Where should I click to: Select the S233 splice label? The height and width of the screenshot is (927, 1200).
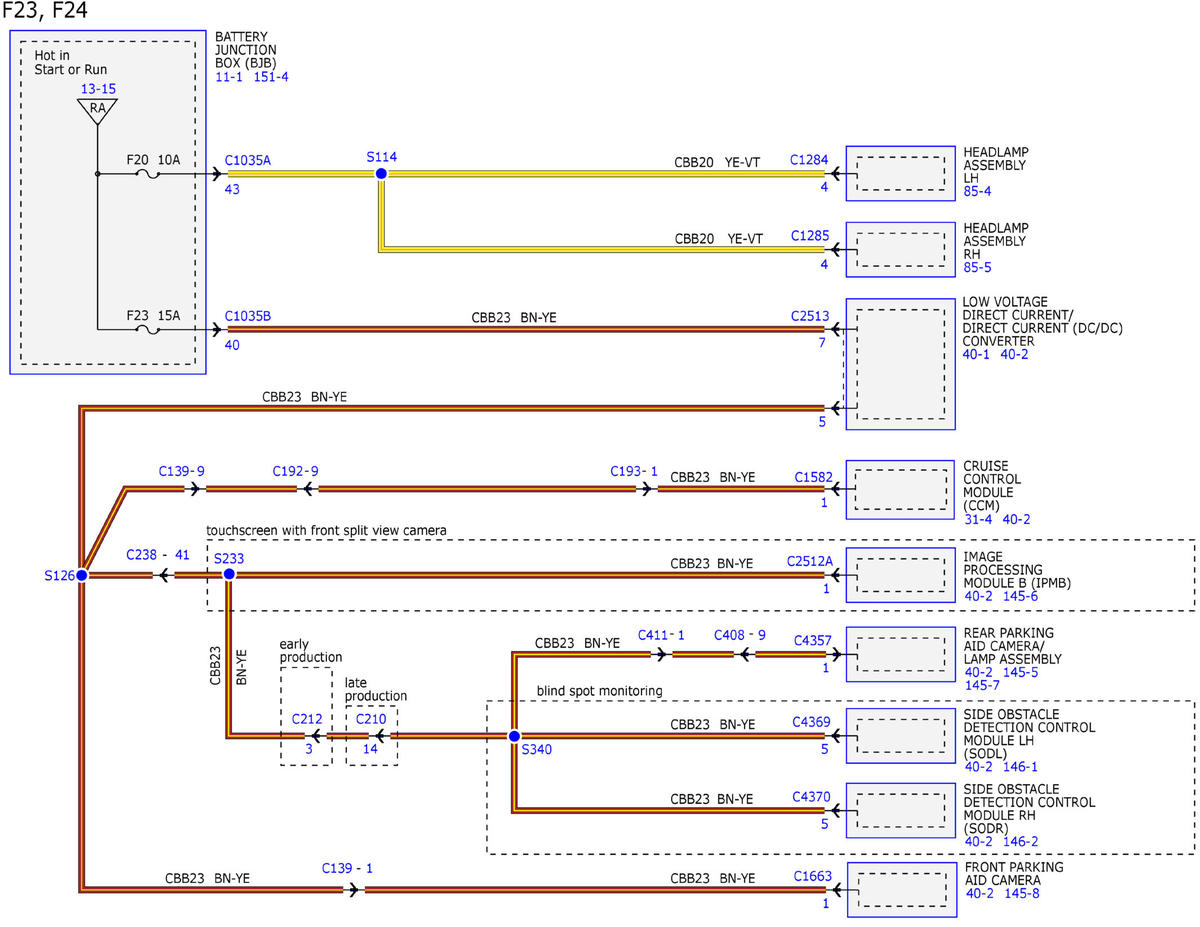click(229, 558)
